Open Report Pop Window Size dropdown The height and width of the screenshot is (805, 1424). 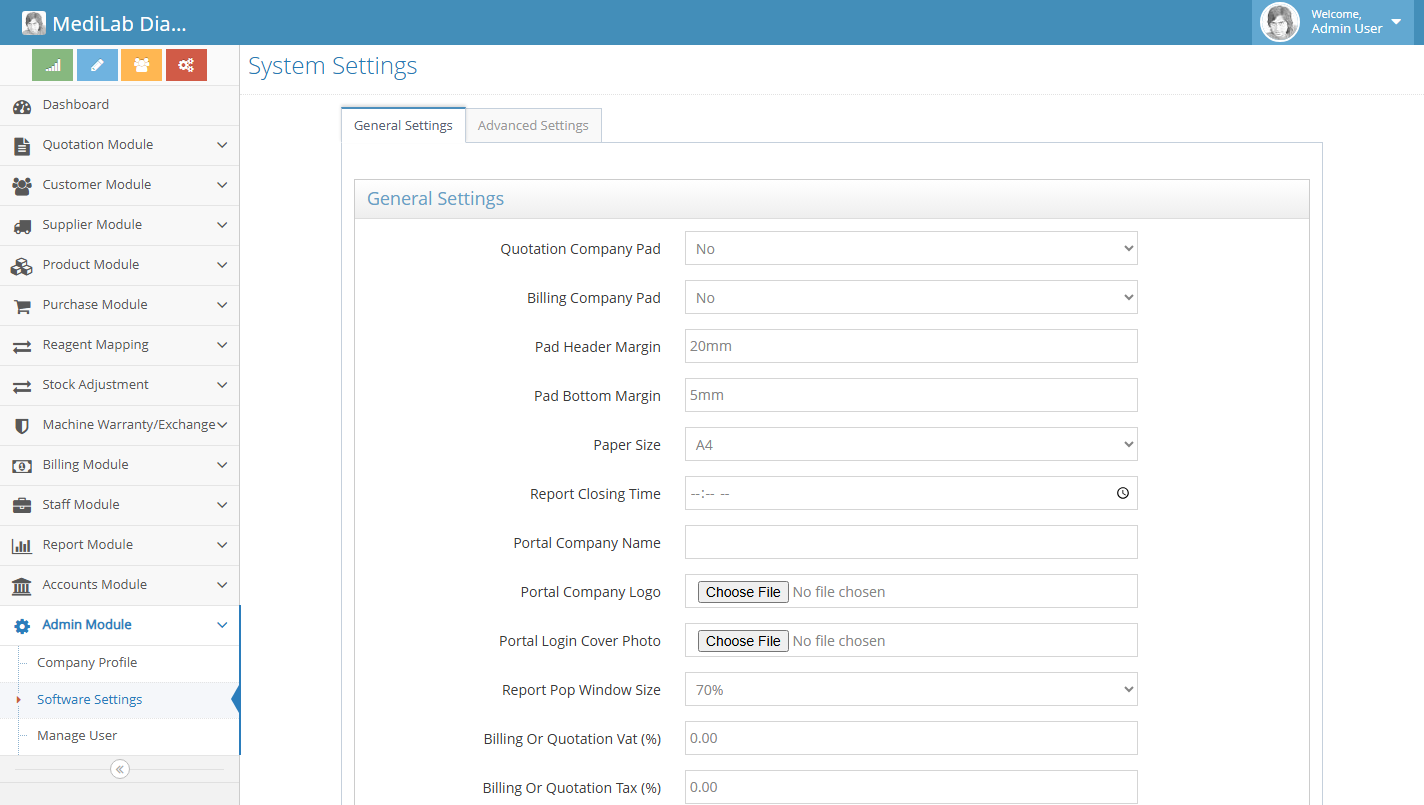(x=911, y=689)
